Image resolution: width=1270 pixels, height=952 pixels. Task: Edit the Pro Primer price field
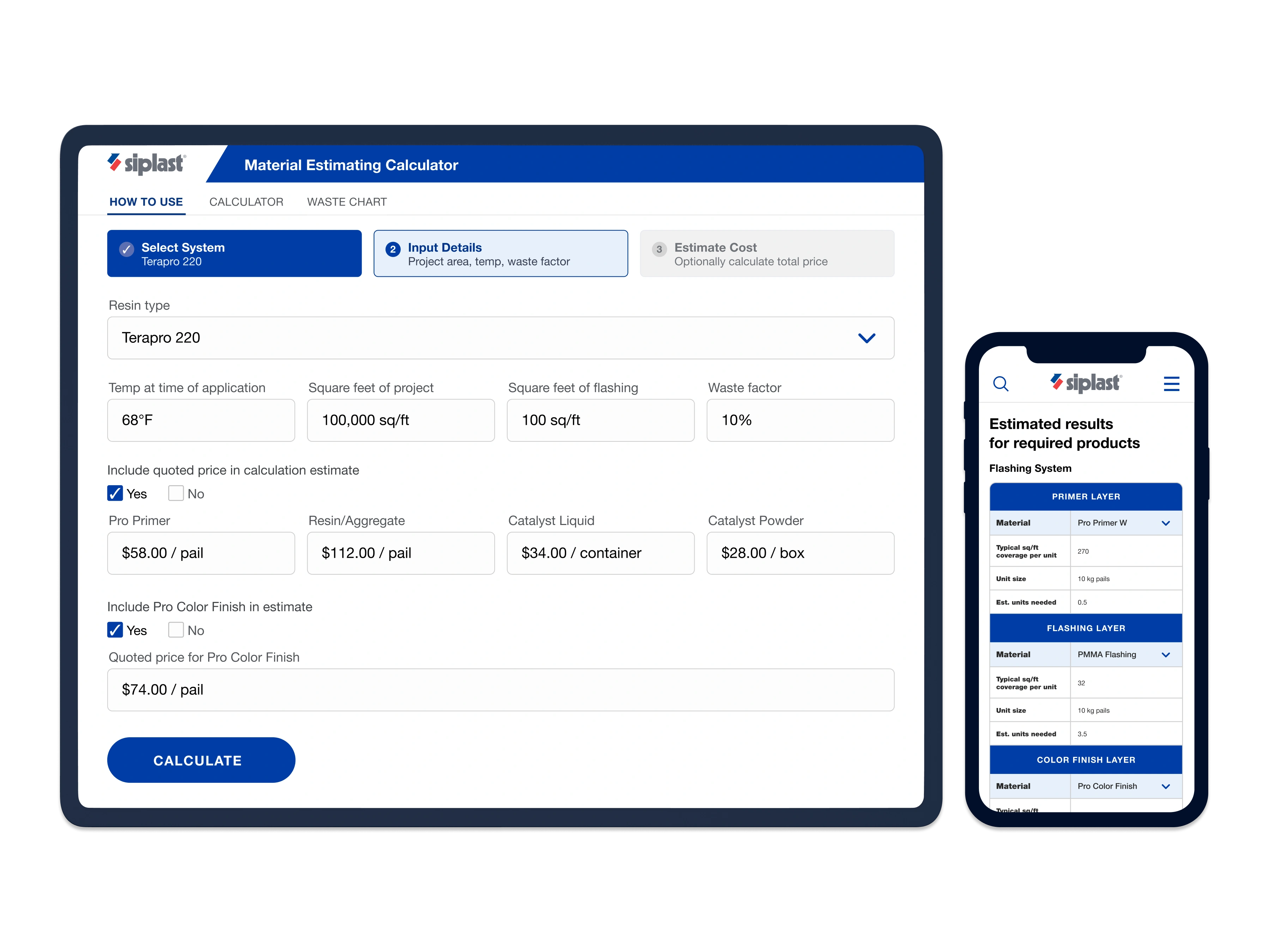coord(201,553)
